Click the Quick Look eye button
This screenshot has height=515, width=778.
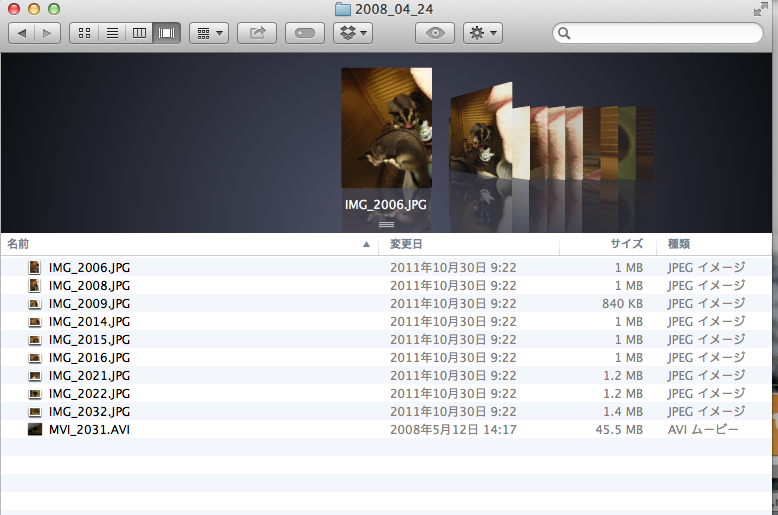pos(435,33)
